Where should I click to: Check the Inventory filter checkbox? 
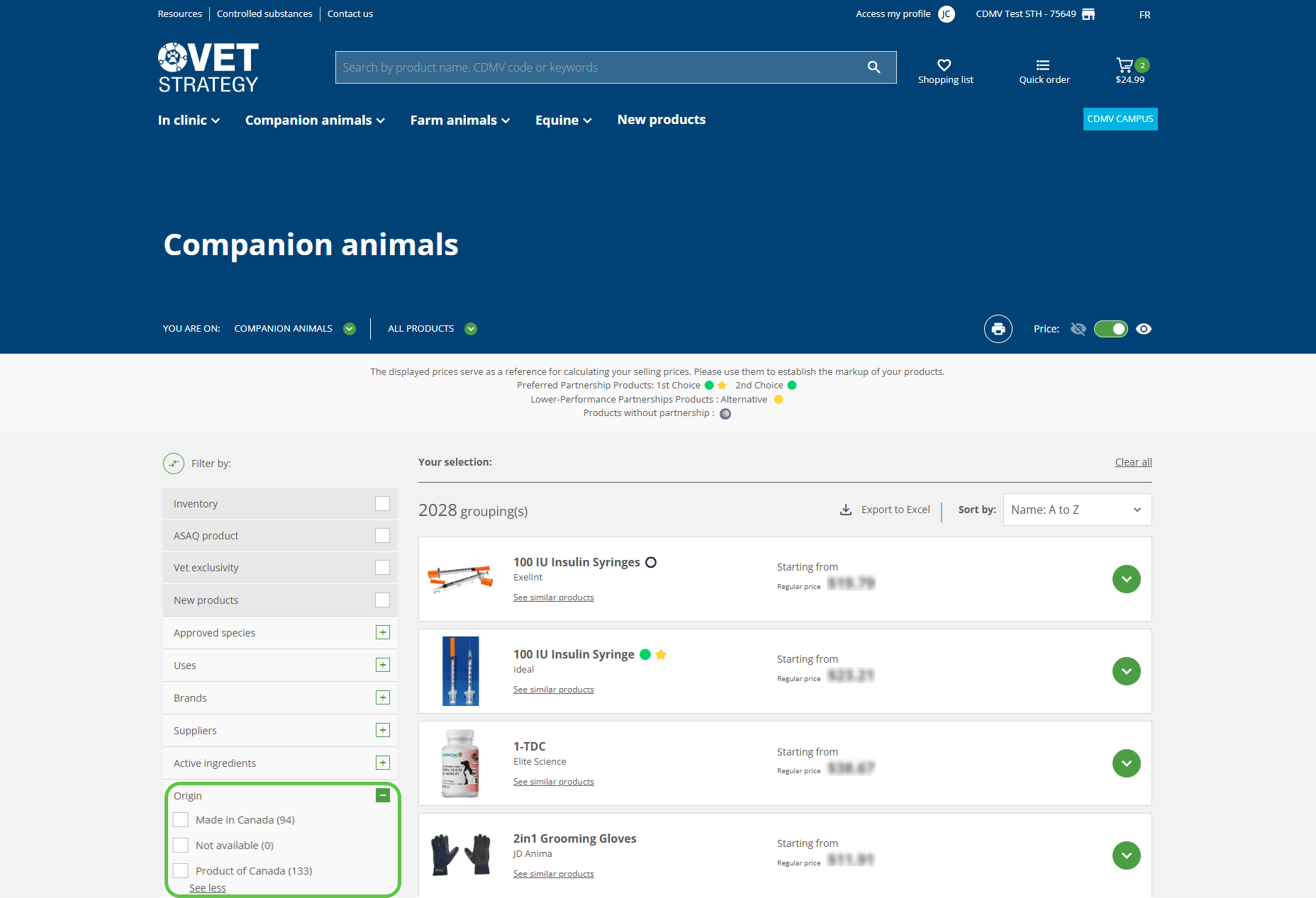coord(382,504)
